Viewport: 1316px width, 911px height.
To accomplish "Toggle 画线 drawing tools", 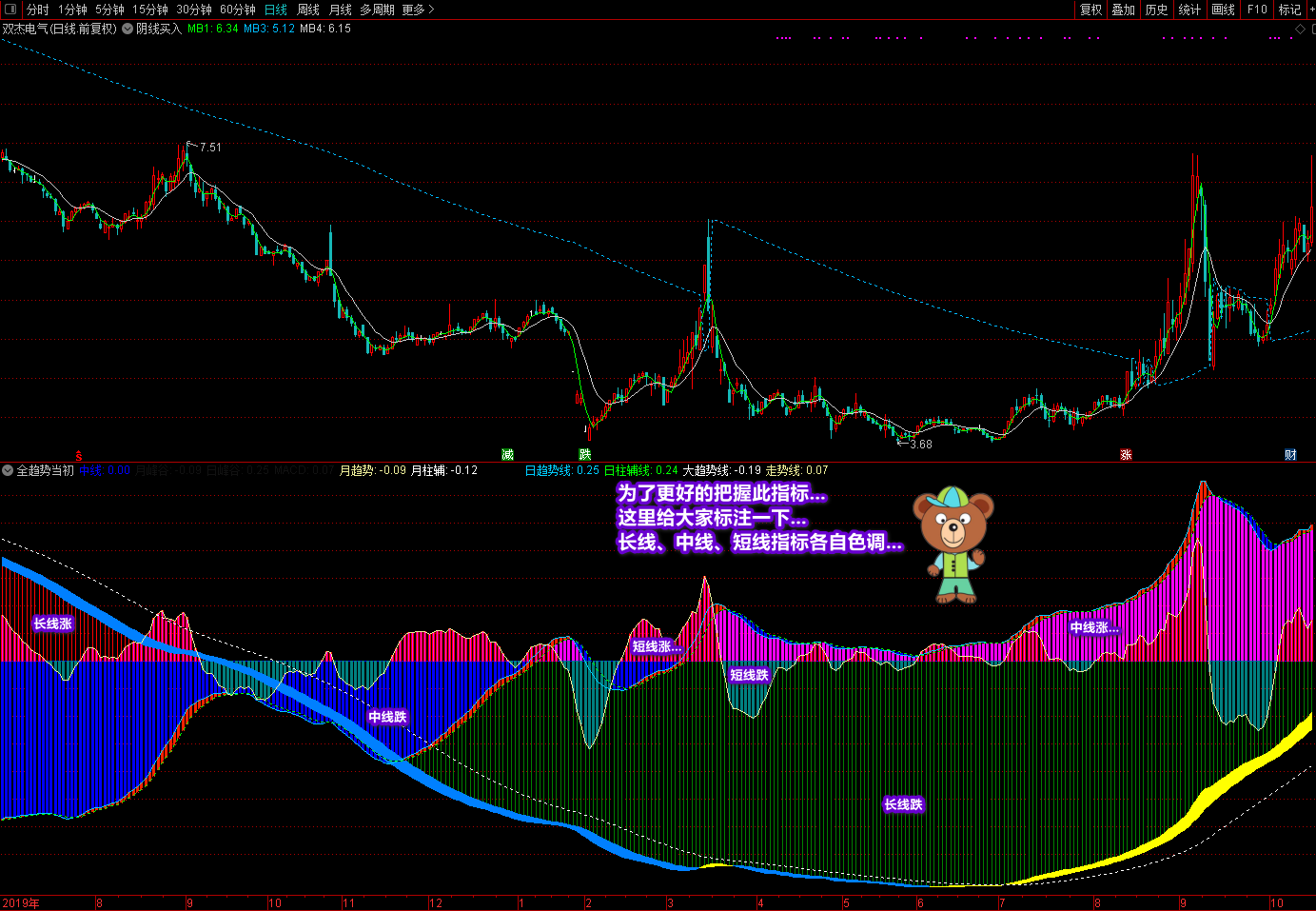I will point(1223,10).
